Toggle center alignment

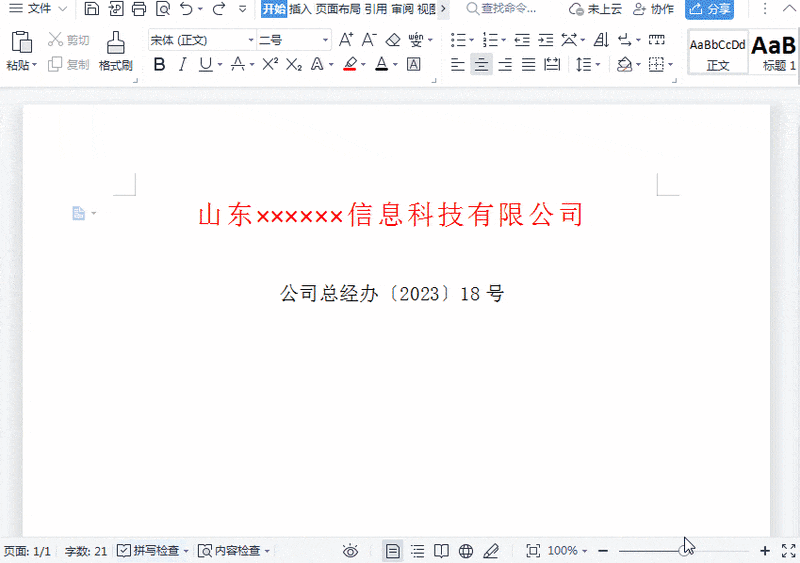tap(481, 64)
